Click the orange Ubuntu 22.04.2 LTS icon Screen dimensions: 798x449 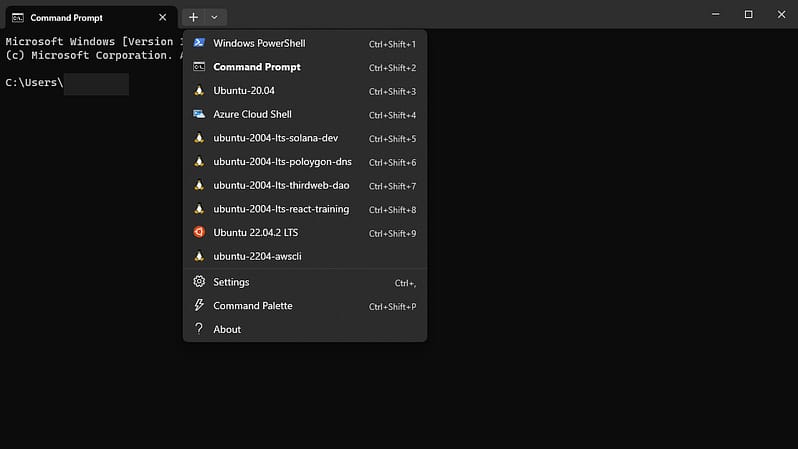pos(199,232)
